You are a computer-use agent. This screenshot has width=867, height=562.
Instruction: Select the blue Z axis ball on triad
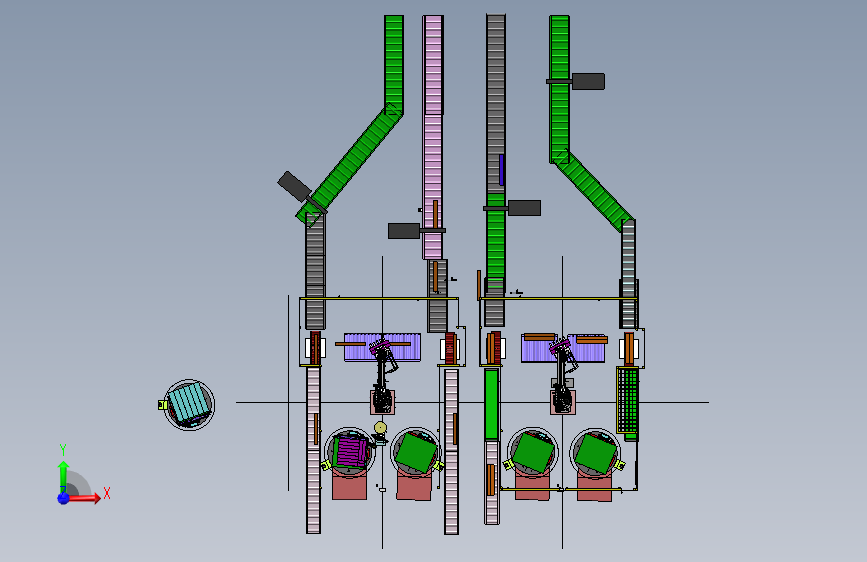point(63,498)
